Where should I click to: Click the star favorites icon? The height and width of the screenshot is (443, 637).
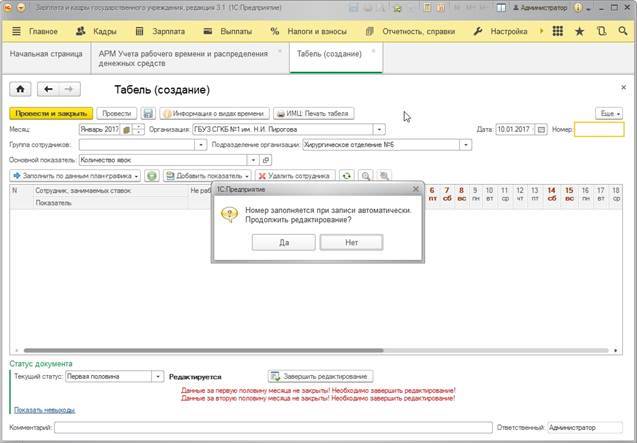pos(577,31)
